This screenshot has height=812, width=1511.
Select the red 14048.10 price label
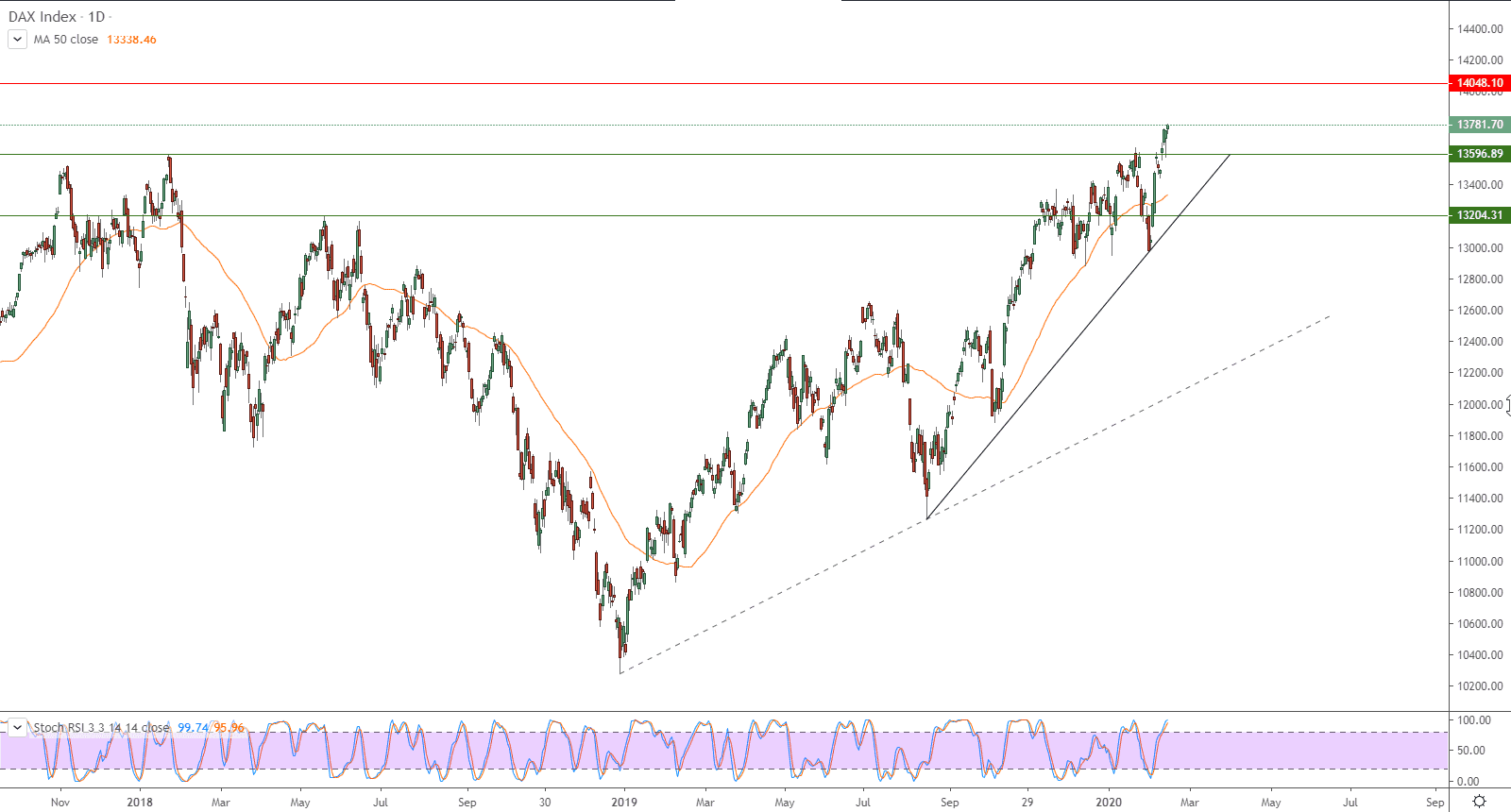pos(1480,83)
